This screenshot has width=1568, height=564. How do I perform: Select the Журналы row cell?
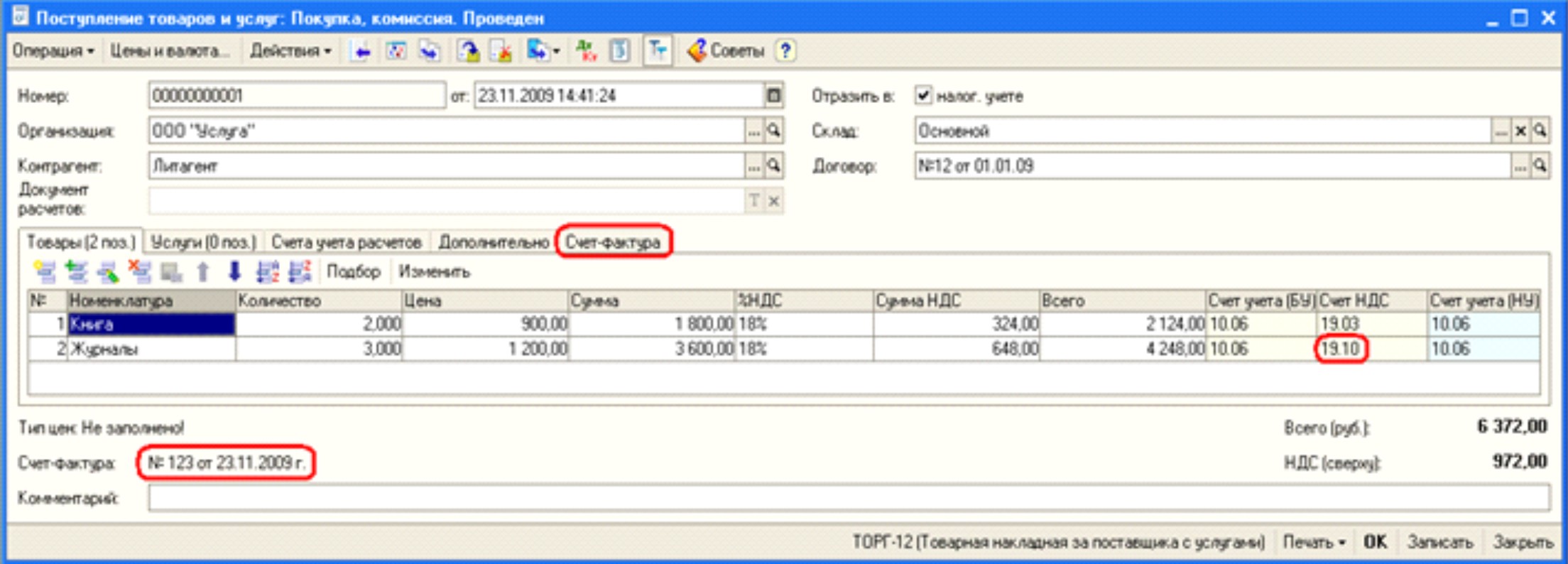pyautogui.click(x=151, y=349)
